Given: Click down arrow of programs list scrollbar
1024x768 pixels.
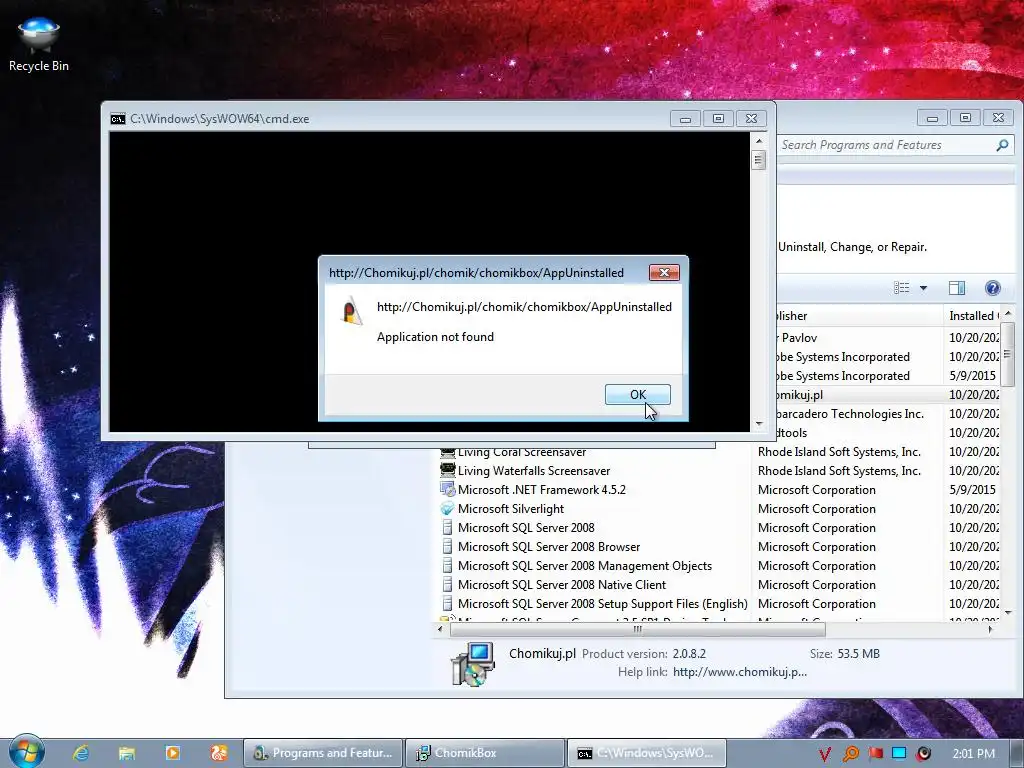Looking at the screenshot, I should 1008,613.
